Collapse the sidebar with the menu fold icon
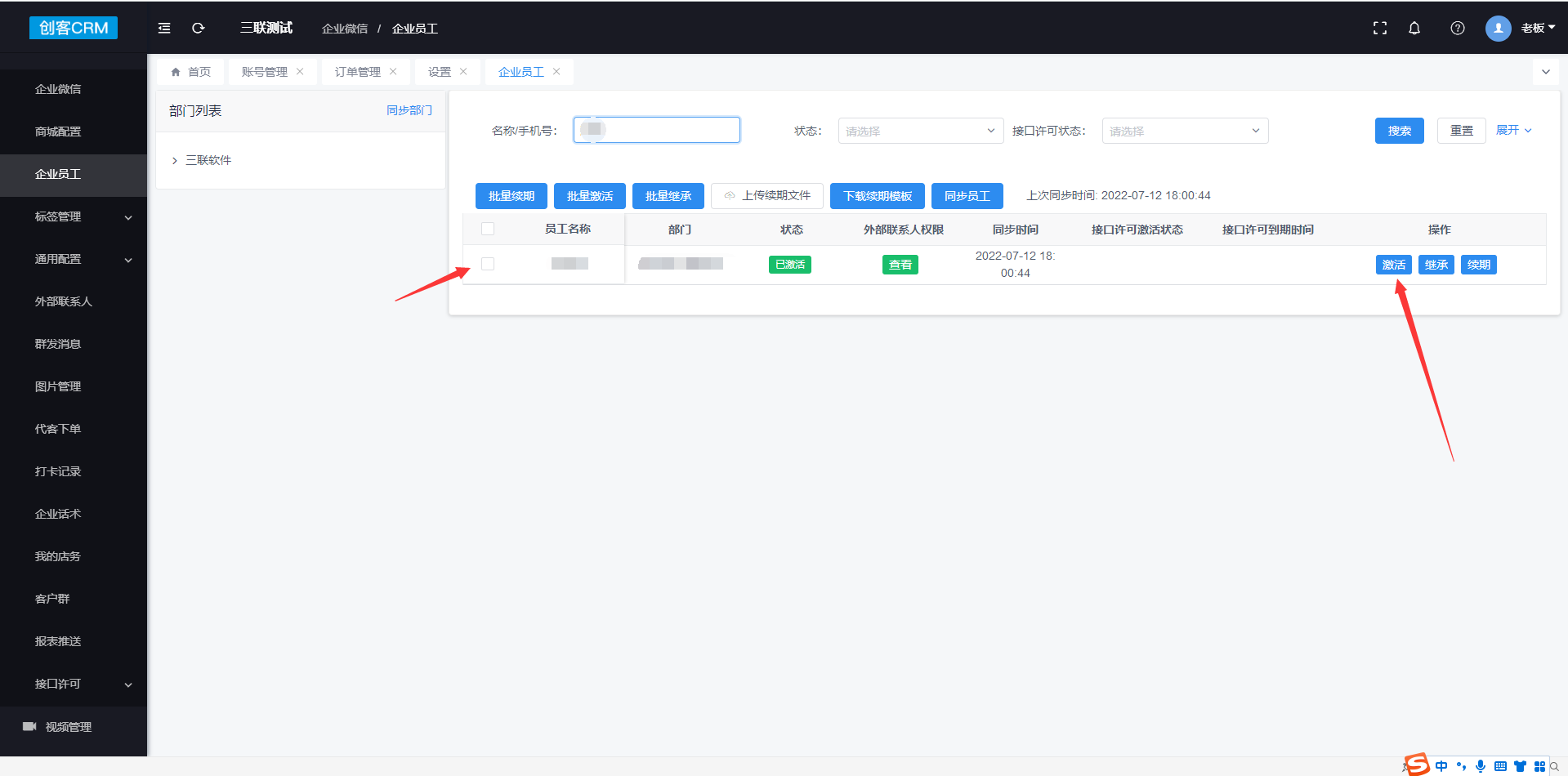Screen dimensions: 1568x776 tap(164, 28)
